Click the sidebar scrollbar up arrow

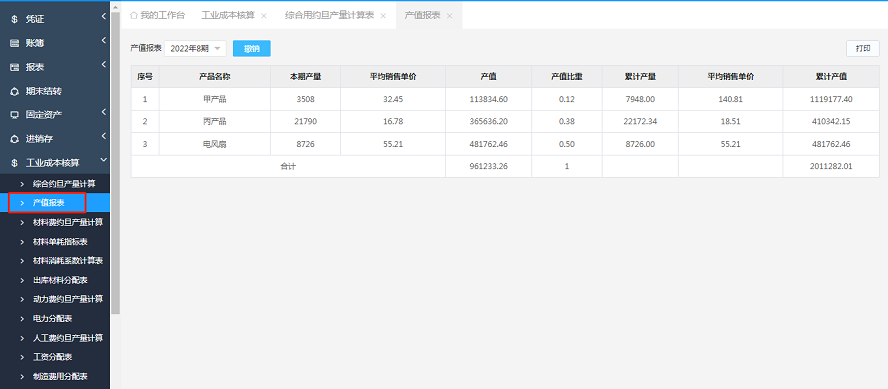click(116, 6)
